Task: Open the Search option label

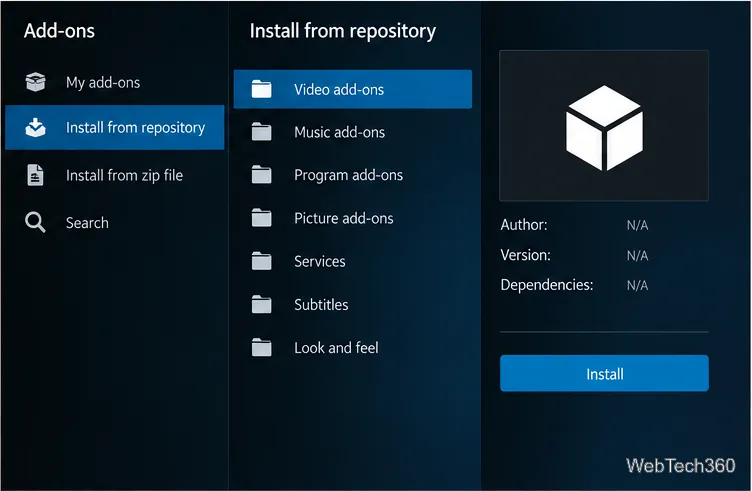Action: click(x=87, y=223)
